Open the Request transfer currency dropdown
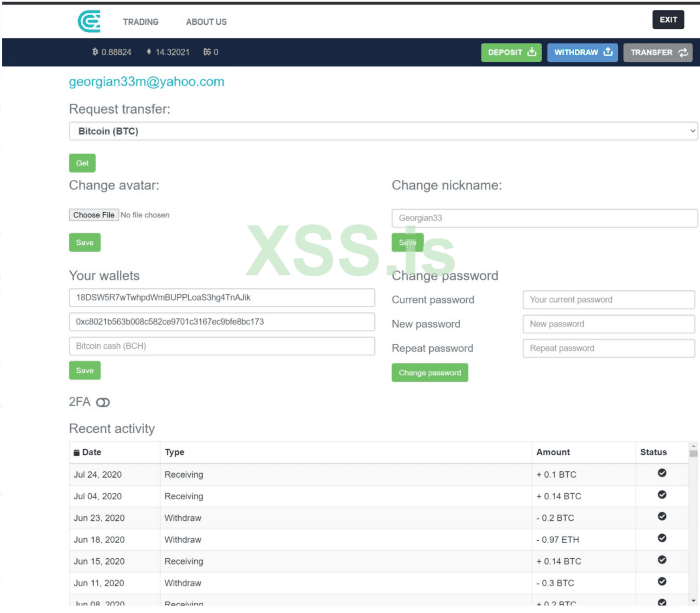The image size is (700, 613). tap(383, 131)
